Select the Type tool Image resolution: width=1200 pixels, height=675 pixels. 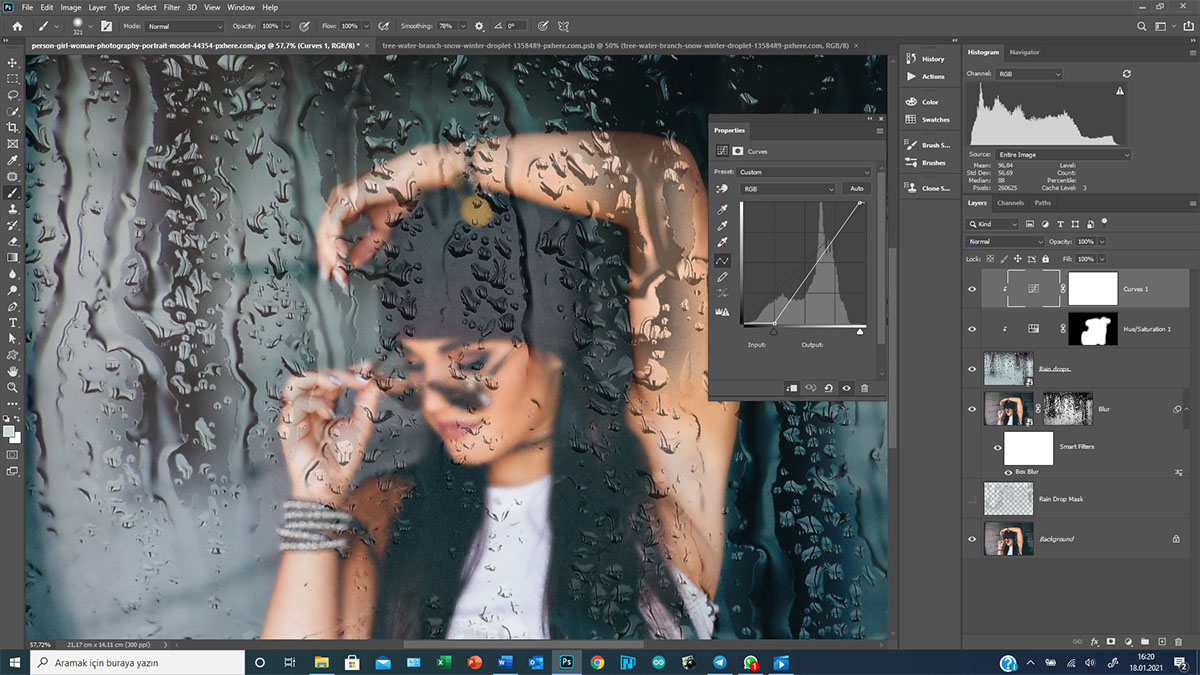point(13,323)
